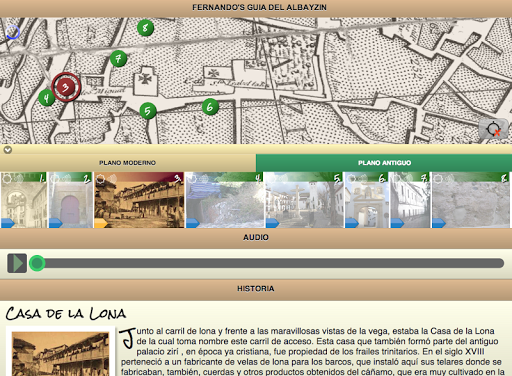Open thumbnail 6 gateway photo
Image resolution: width=512 pixels, height=376 pixels.
pos(366,200)
